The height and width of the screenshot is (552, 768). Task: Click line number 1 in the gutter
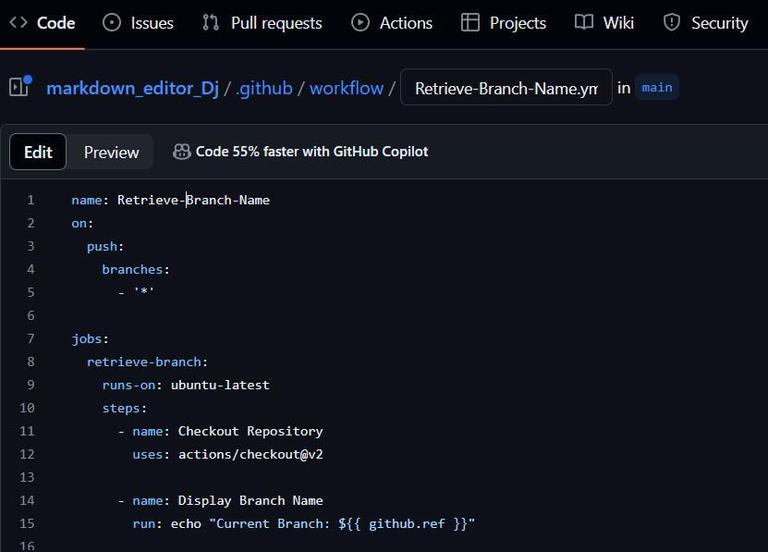30,200
